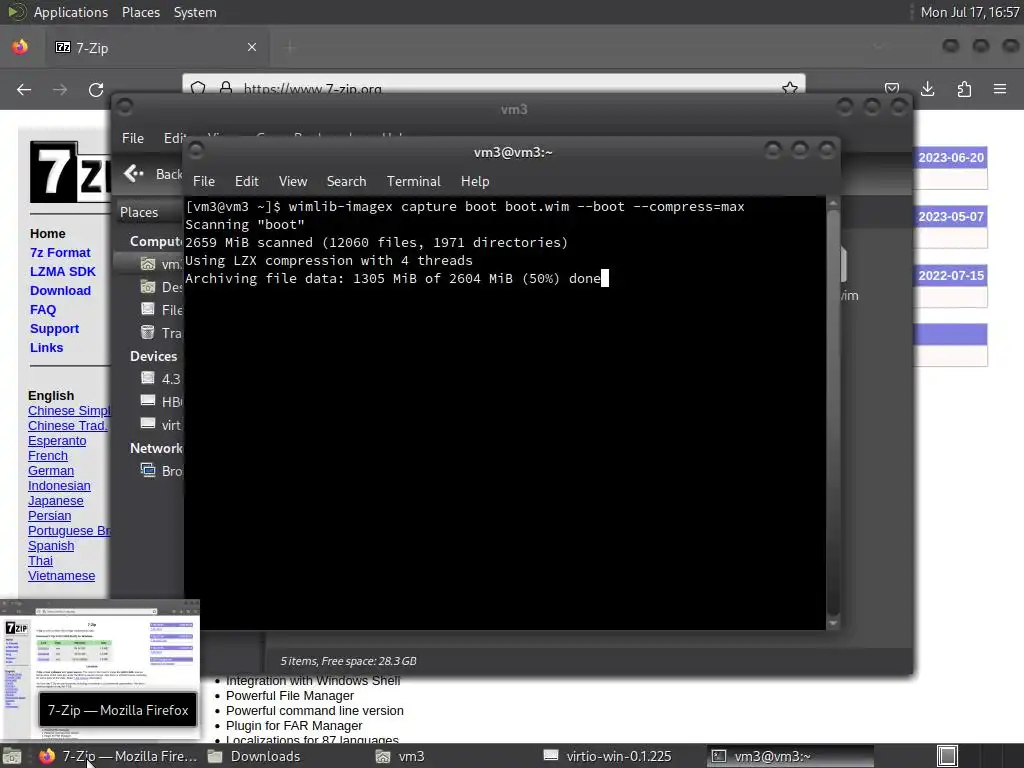The width and height of the screenshot is (1024, 768).
Task: Open Help menu in the terminal
Action: point(475,181)
